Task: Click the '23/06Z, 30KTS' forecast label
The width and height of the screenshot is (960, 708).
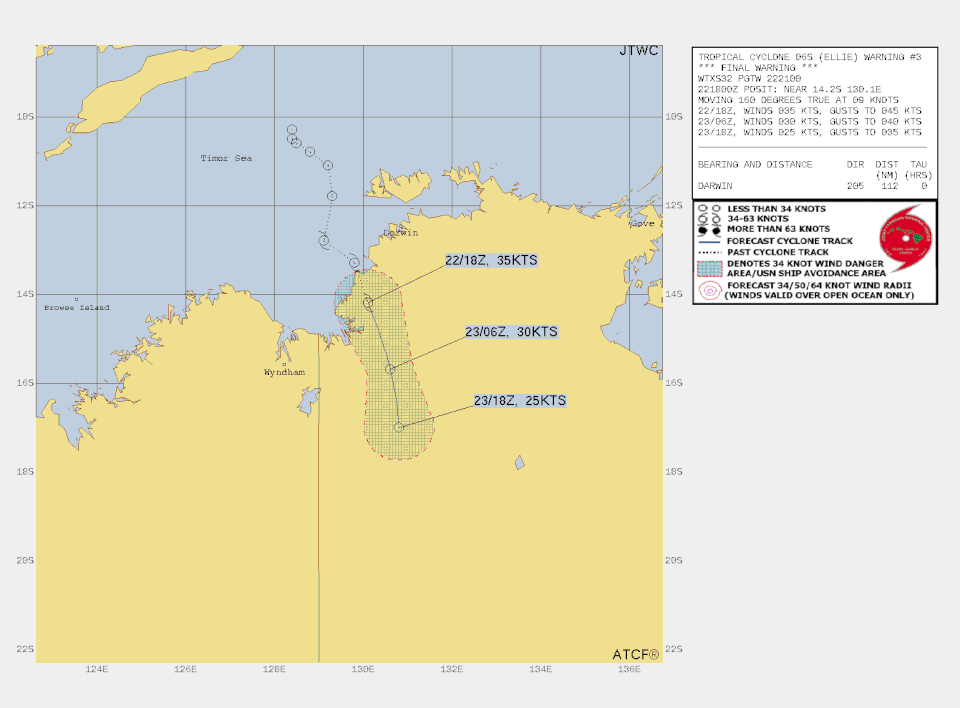Action: tap(511, 332)
